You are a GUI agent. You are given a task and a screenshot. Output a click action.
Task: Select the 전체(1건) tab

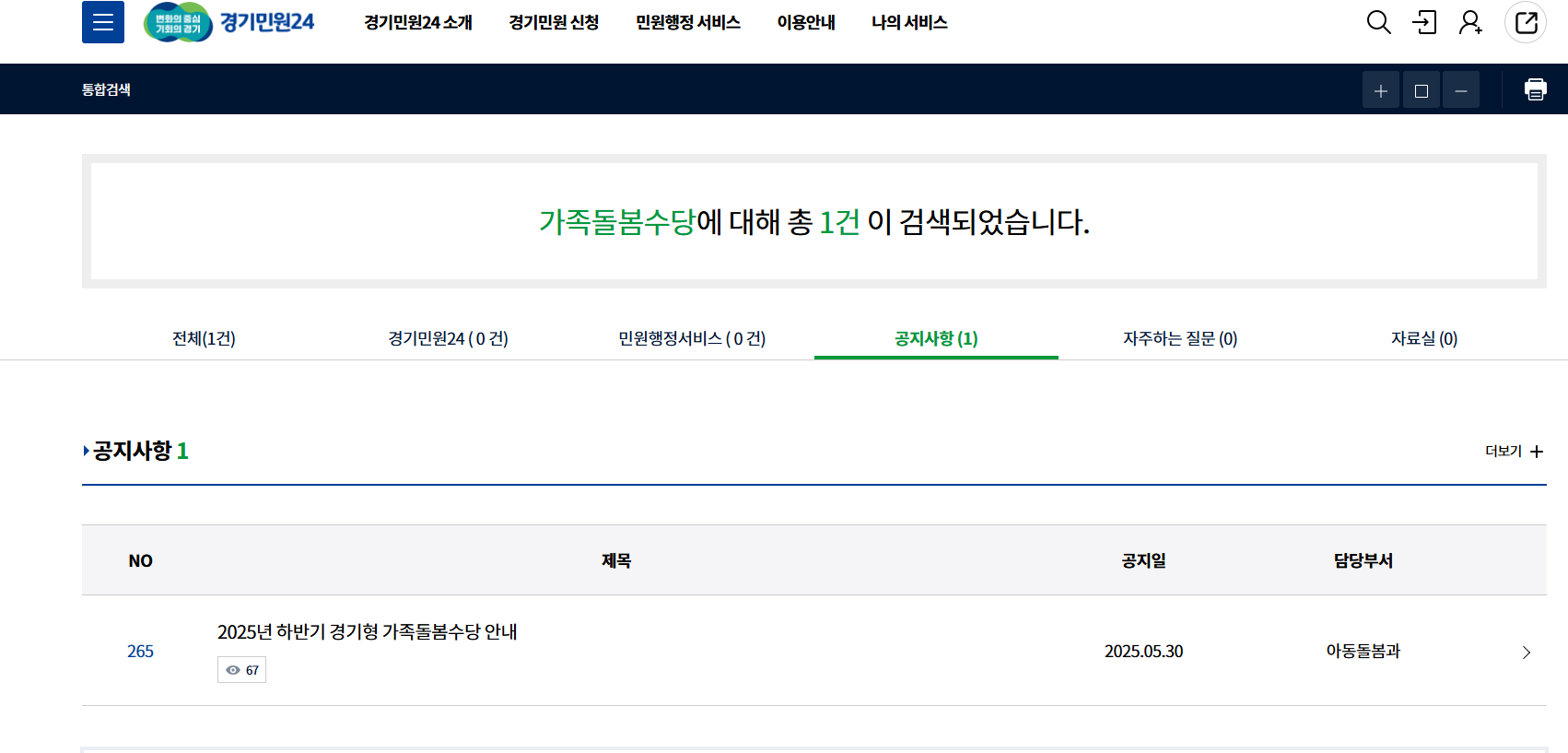pos(204,338)
